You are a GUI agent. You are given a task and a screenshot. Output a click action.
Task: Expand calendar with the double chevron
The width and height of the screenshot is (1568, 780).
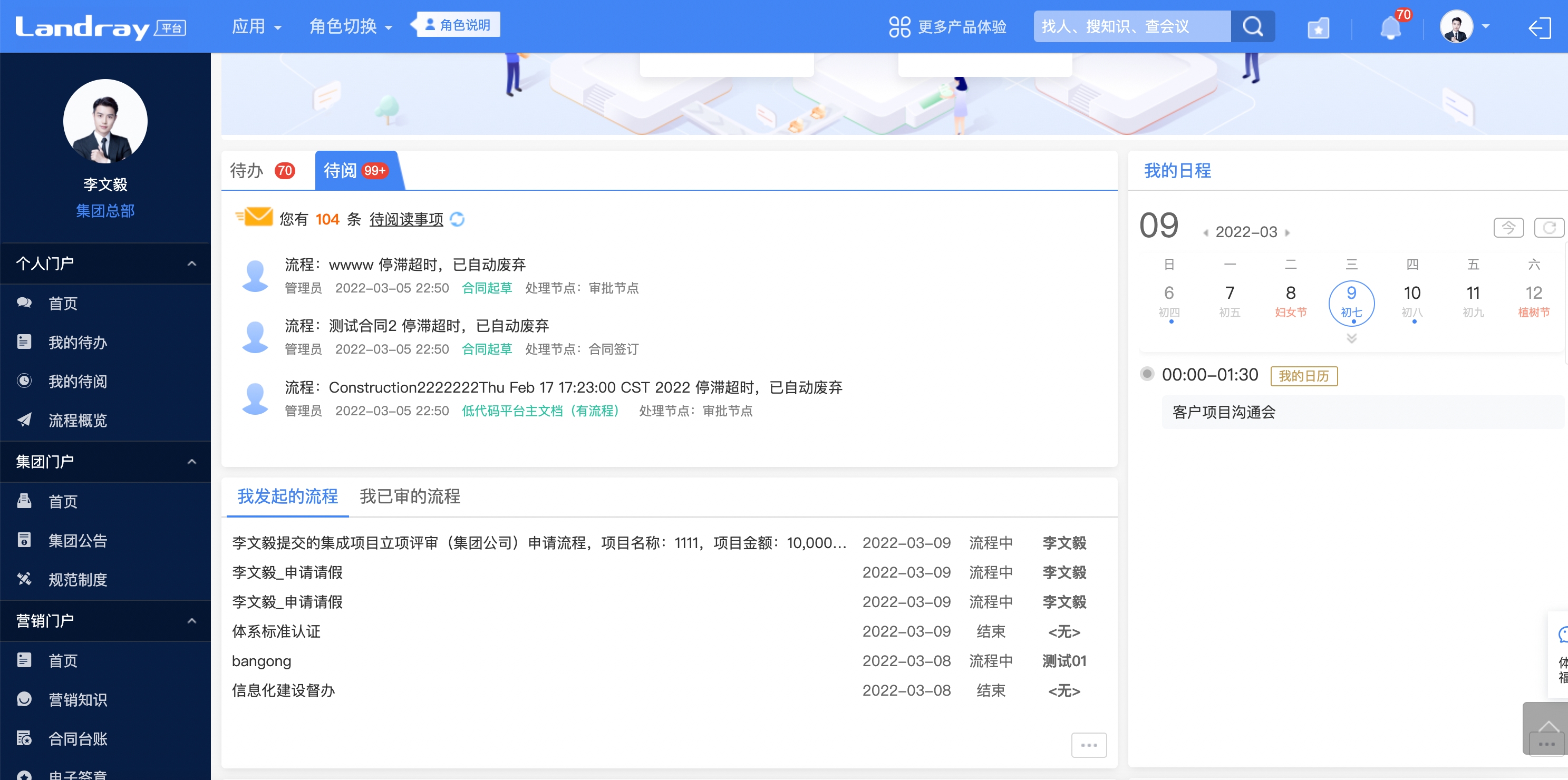pos(1351,338)
